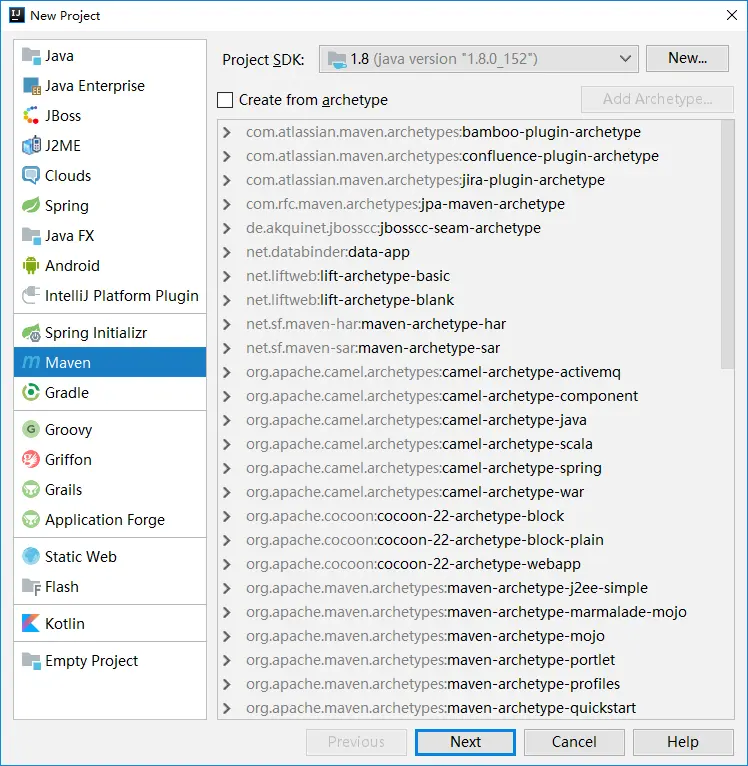Expand the jbosscc-seam-archetype node
Screen dimensions: 748x766
pyautogui.click(x=227, y=228)
